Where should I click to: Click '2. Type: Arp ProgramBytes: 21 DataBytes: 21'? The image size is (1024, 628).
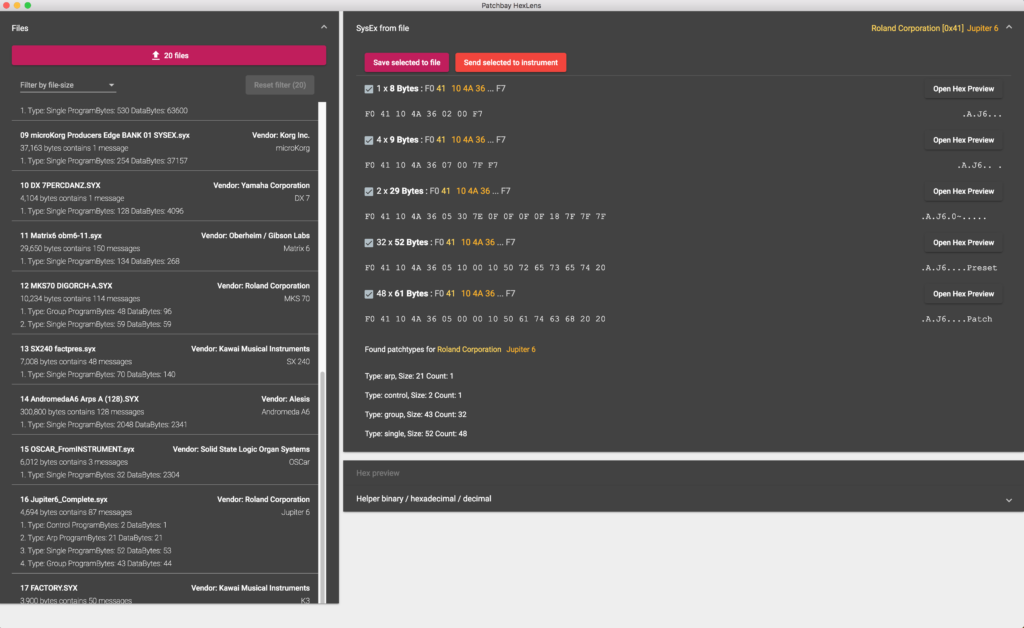[x=91, y=538]
